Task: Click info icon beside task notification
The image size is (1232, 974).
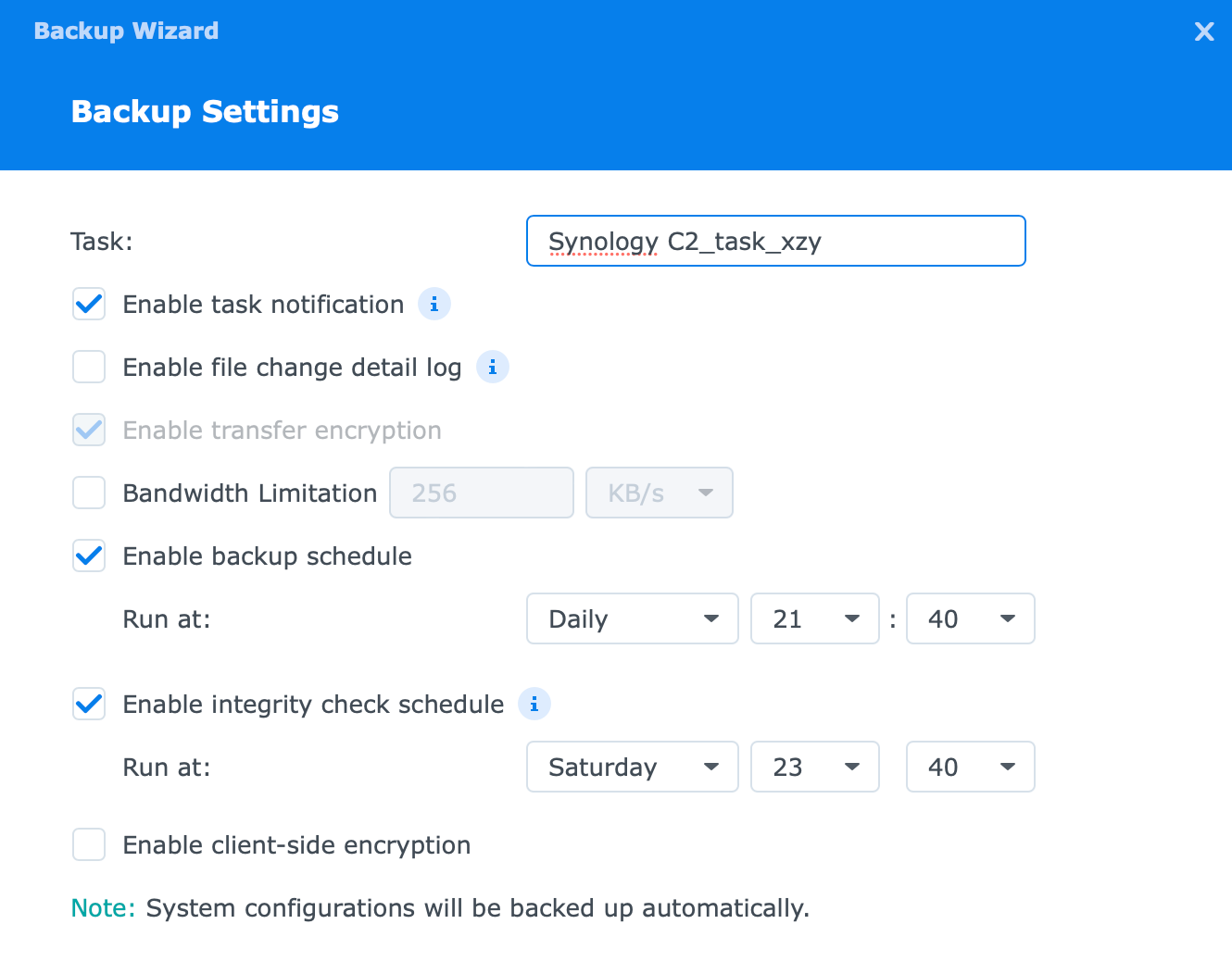Action: pyautogui.click(x=434, y=304)
